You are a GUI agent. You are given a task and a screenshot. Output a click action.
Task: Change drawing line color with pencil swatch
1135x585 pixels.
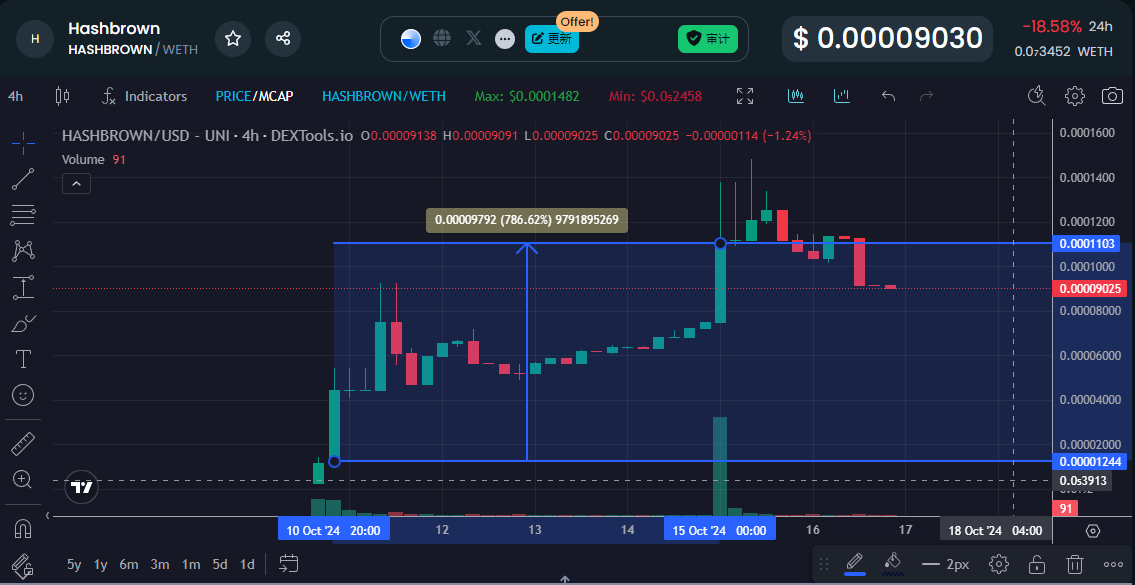pyautogui.click(x=855, y=563)
